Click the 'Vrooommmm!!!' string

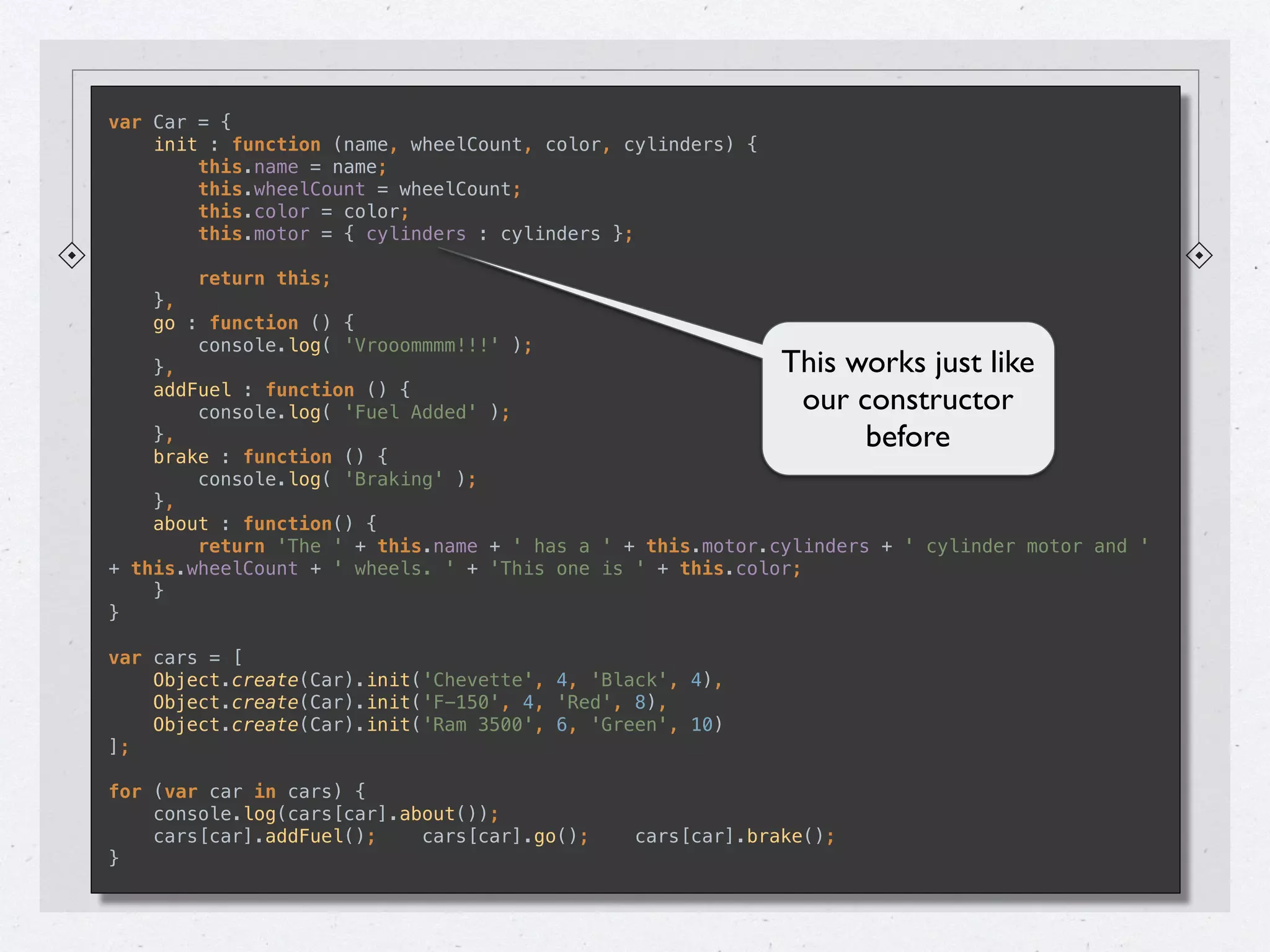click(422, 345)
